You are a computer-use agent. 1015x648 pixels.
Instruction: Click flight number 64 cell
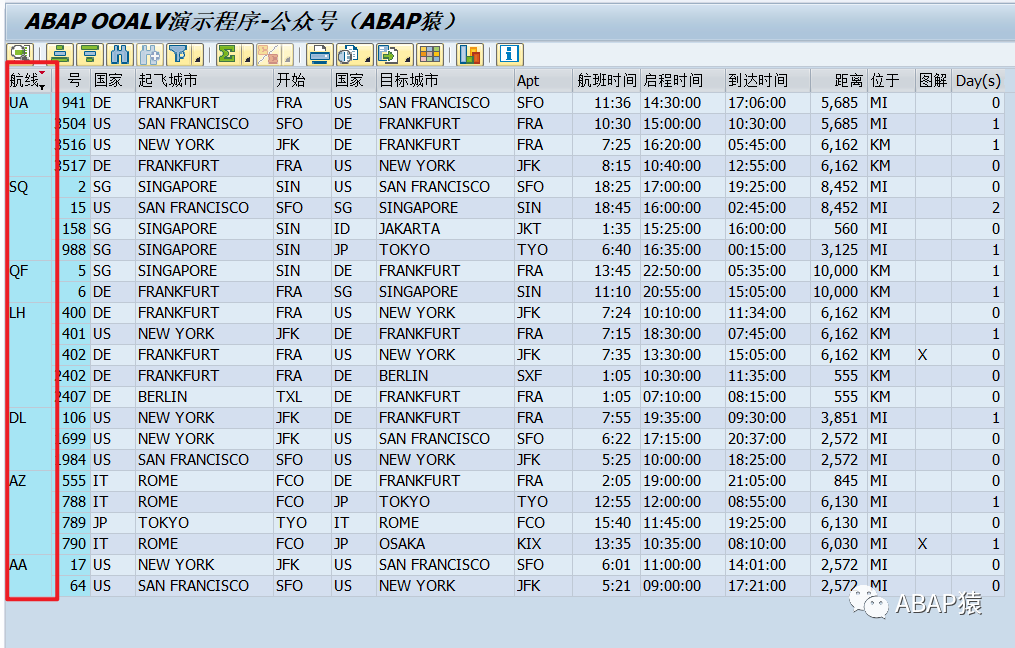pyautogui.click(x=73, y=586)
